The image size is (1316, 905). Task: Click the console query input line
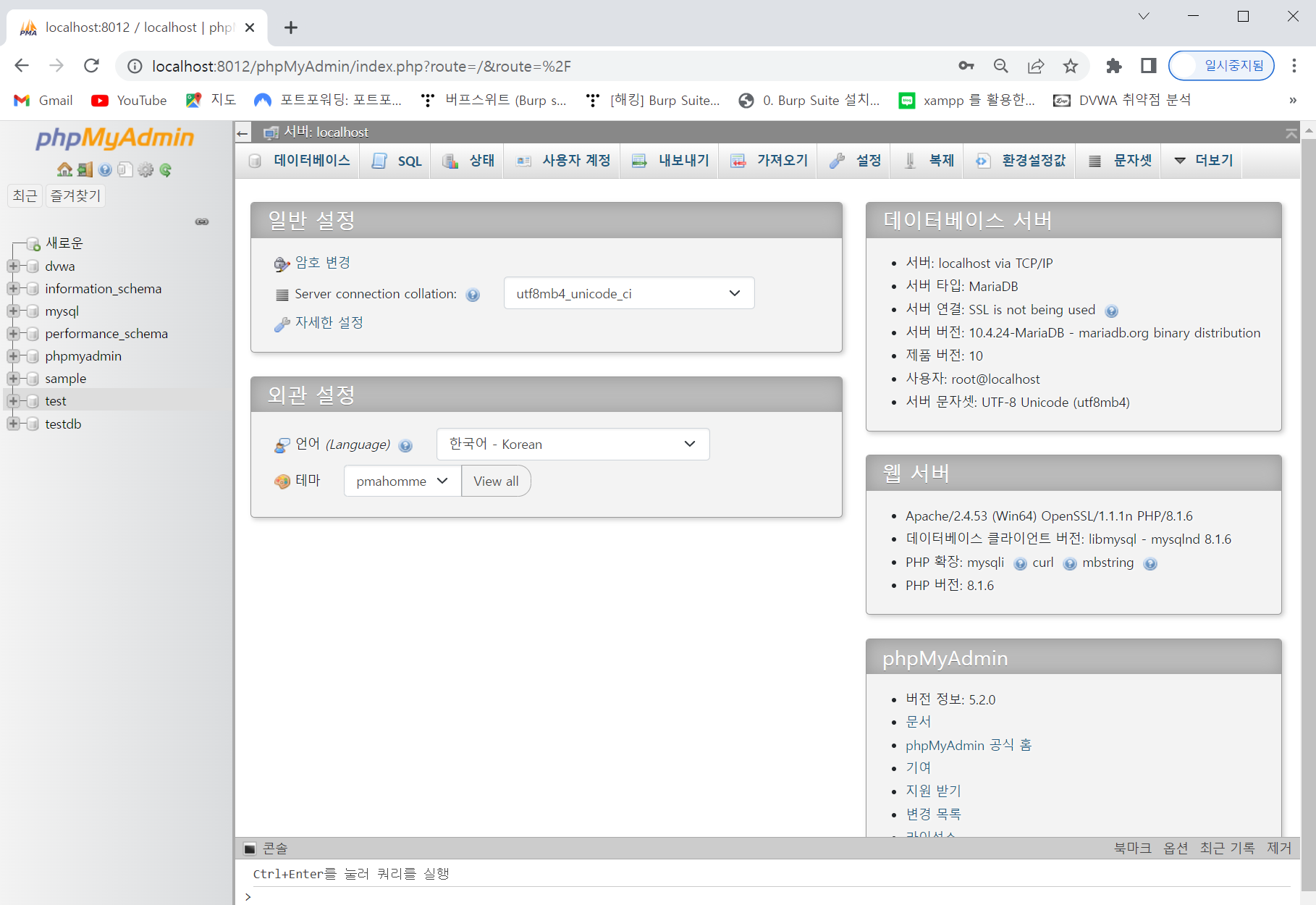click(x=771, y=896)
